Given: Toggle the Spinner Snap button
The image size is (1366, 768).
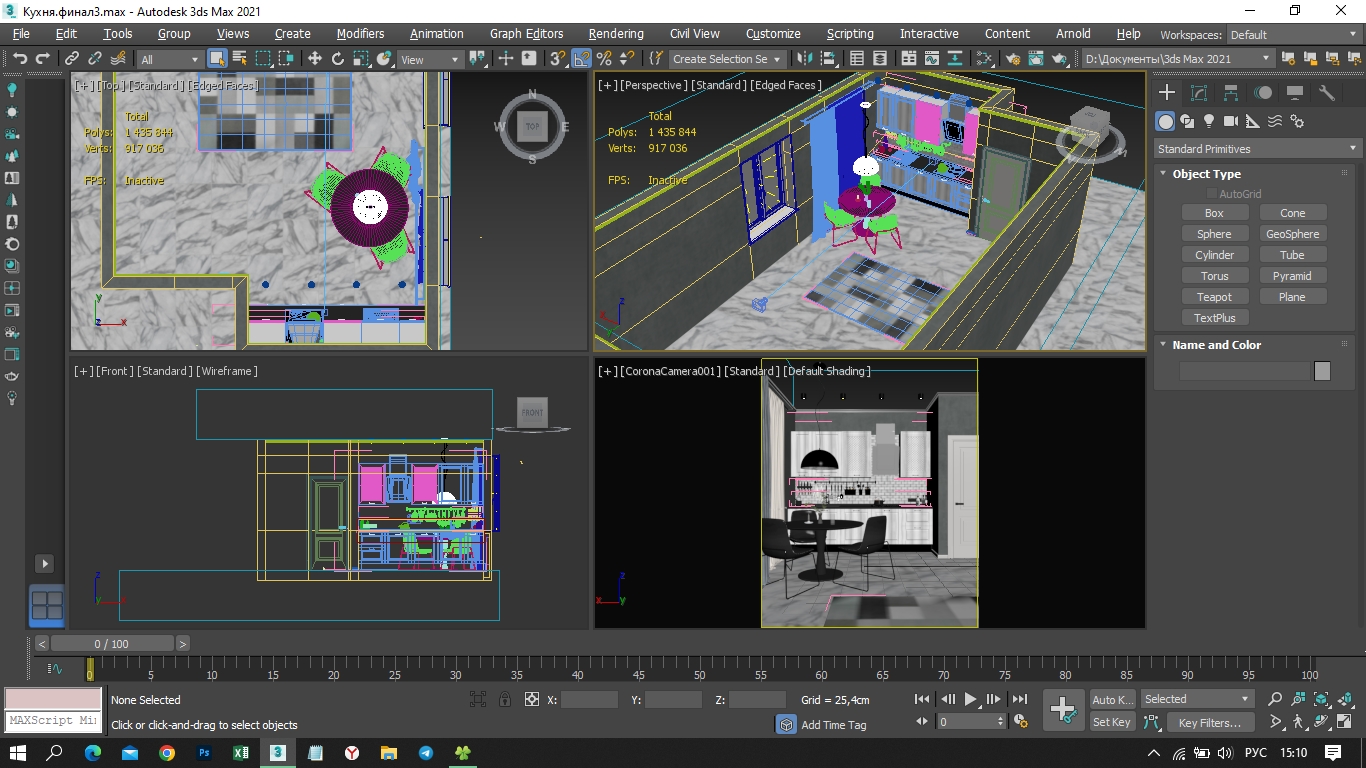Looking at the screenshot, I should click(x=627, y=59).
